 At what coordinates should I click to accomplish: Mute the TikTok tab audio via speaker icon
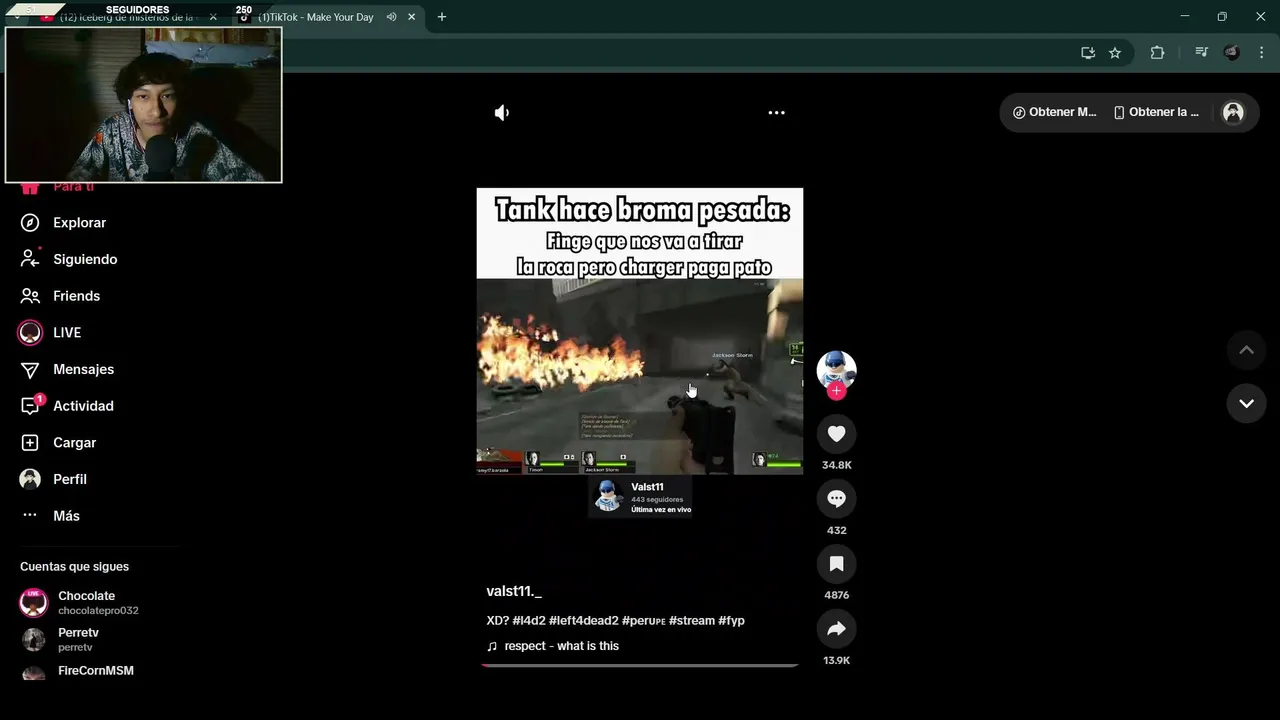(x=391, y=17)
